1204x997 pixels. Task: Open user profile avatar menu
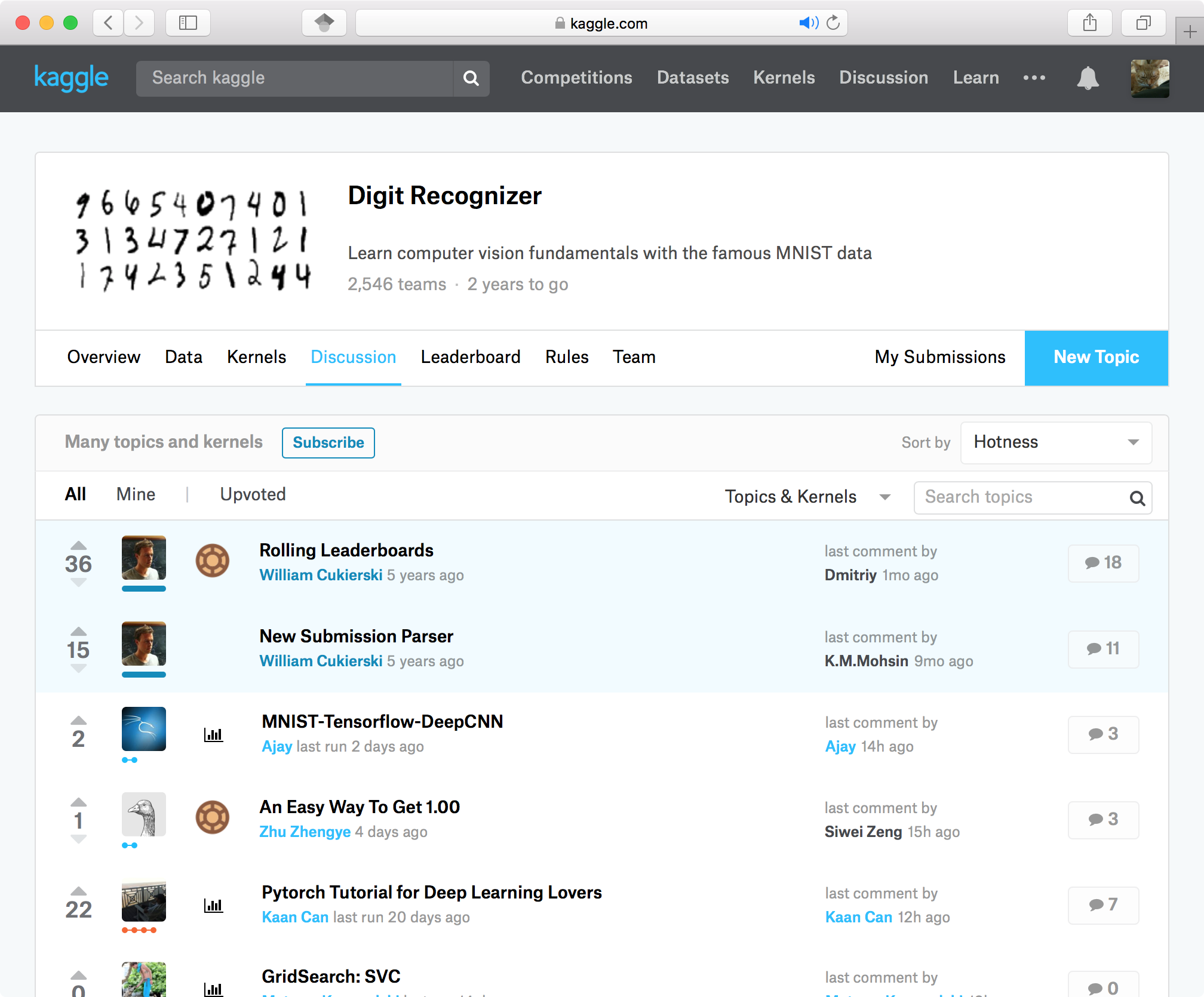[x=1149, y=78]
